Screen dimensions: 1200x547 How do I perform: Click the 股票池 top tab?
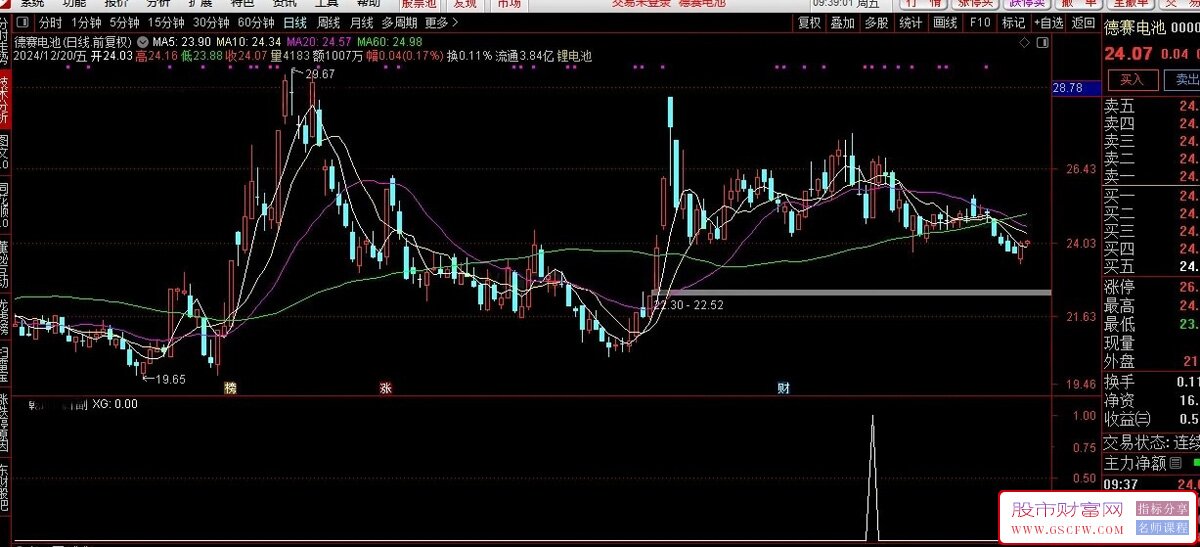tap(418, 4)
